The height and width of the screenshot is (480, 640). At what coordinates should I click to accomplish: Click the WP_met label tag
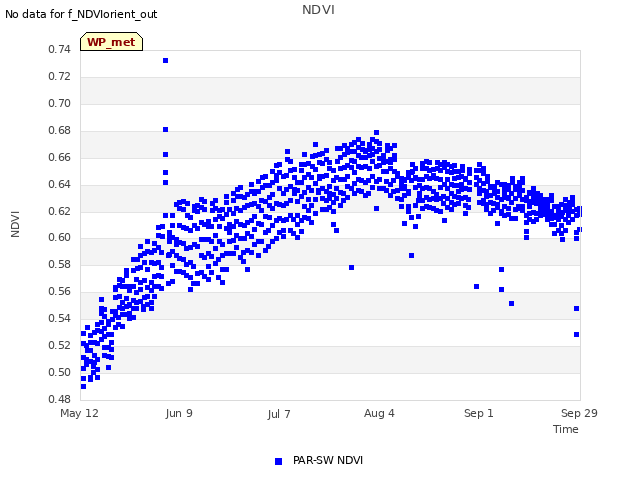pyautogui.click(x=111, y=42)
